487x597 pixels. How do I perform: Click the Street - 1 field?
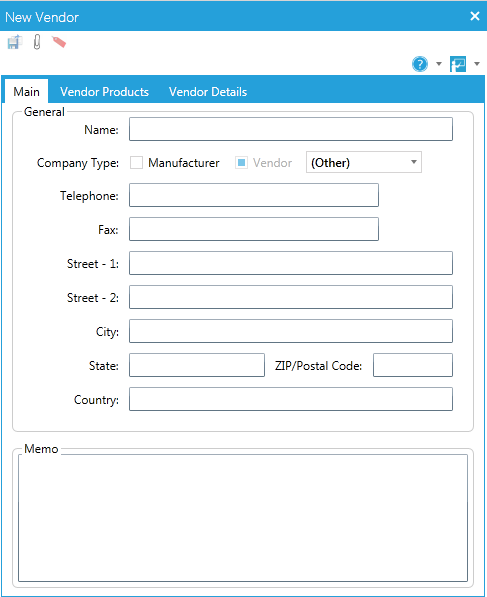291,263
